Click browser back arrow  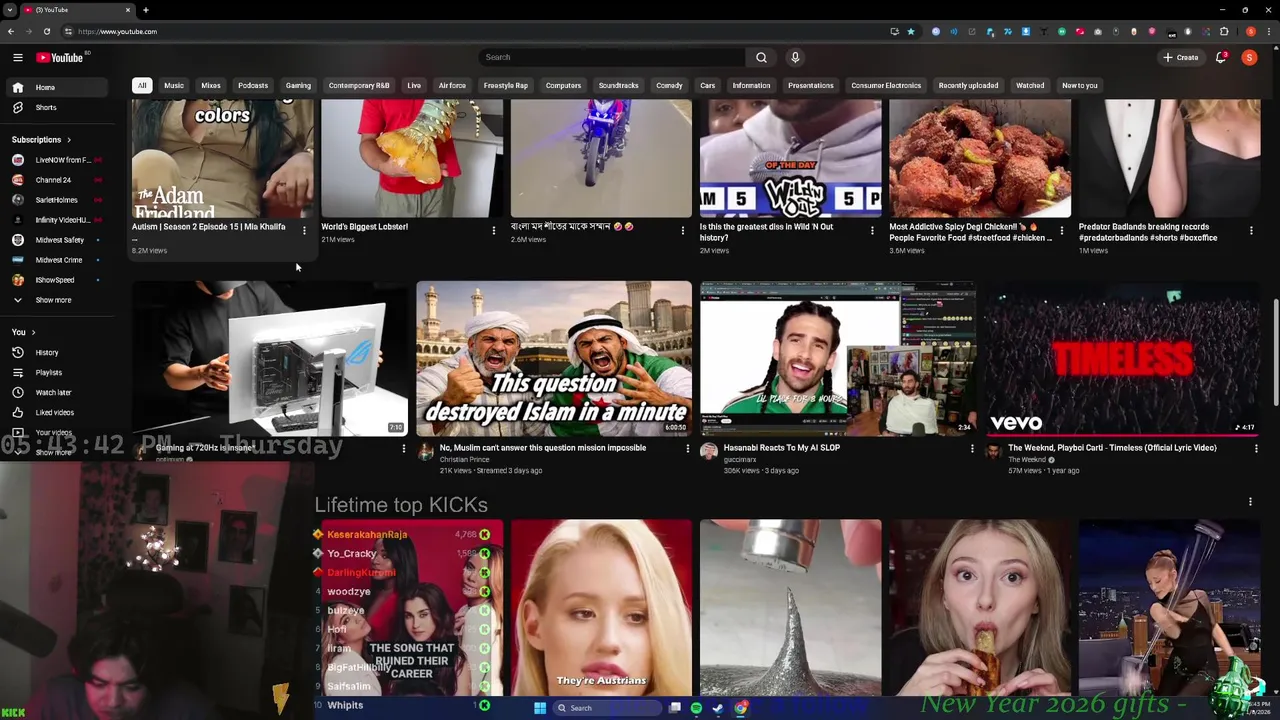pos(11,31)
